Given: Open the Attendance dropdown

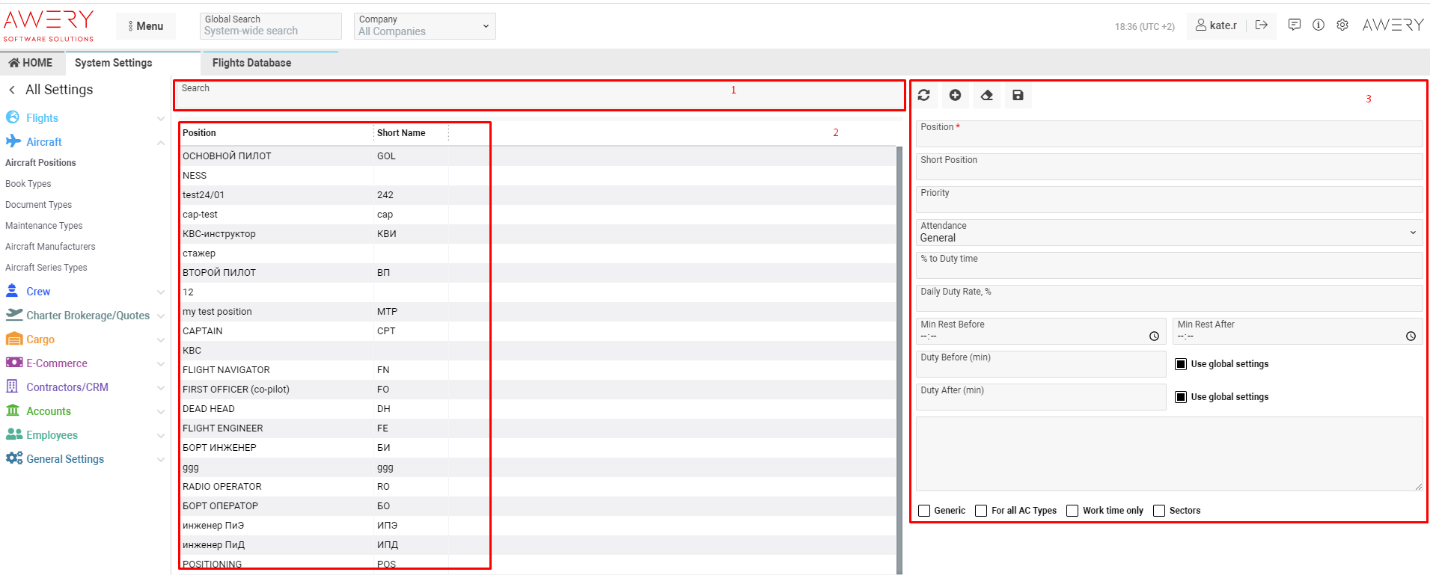Looking at the screenshot, I should click(x=1168, y=232).
